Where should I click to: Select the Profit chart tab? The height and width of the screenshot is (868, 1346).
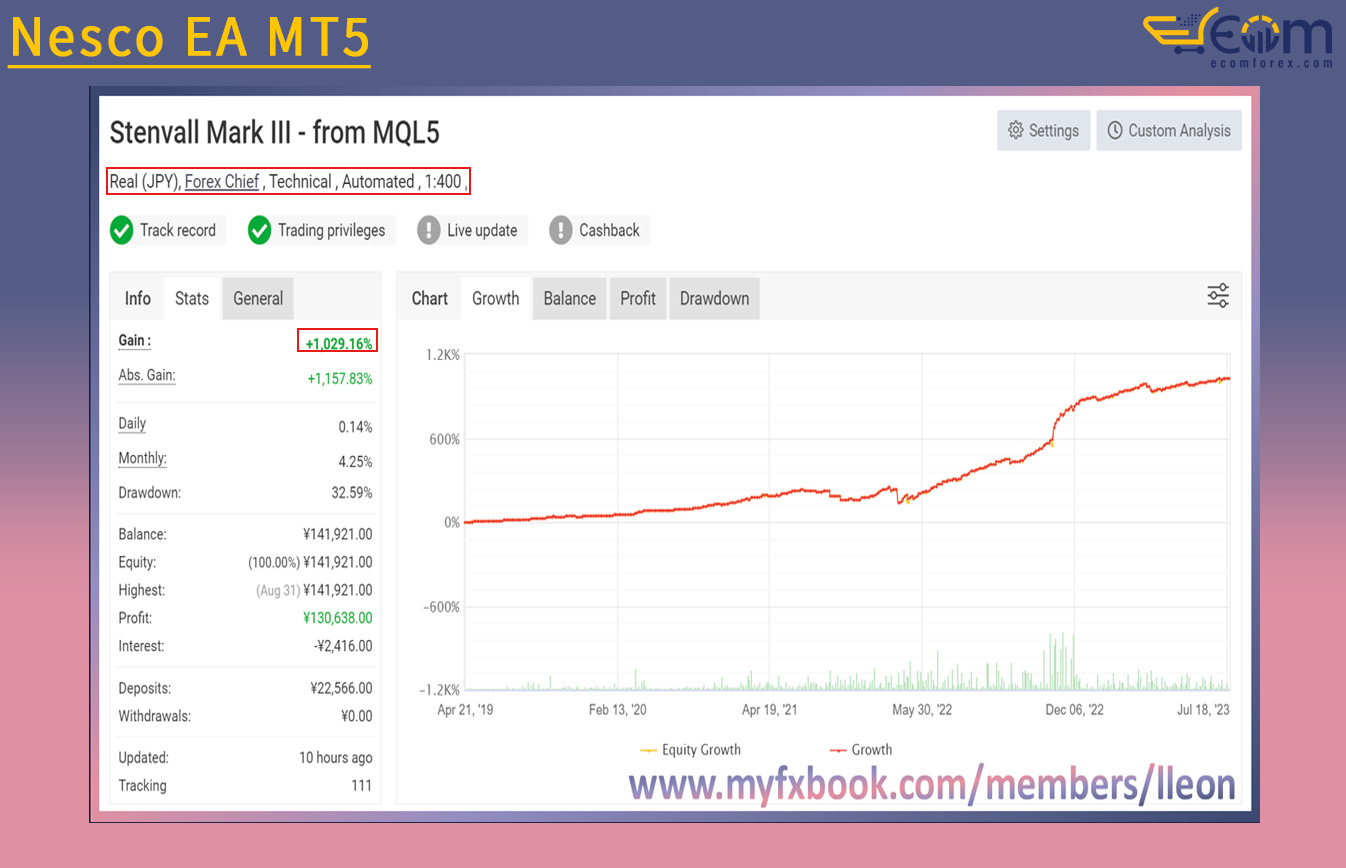pyautogui.click(x=638, y=299)
